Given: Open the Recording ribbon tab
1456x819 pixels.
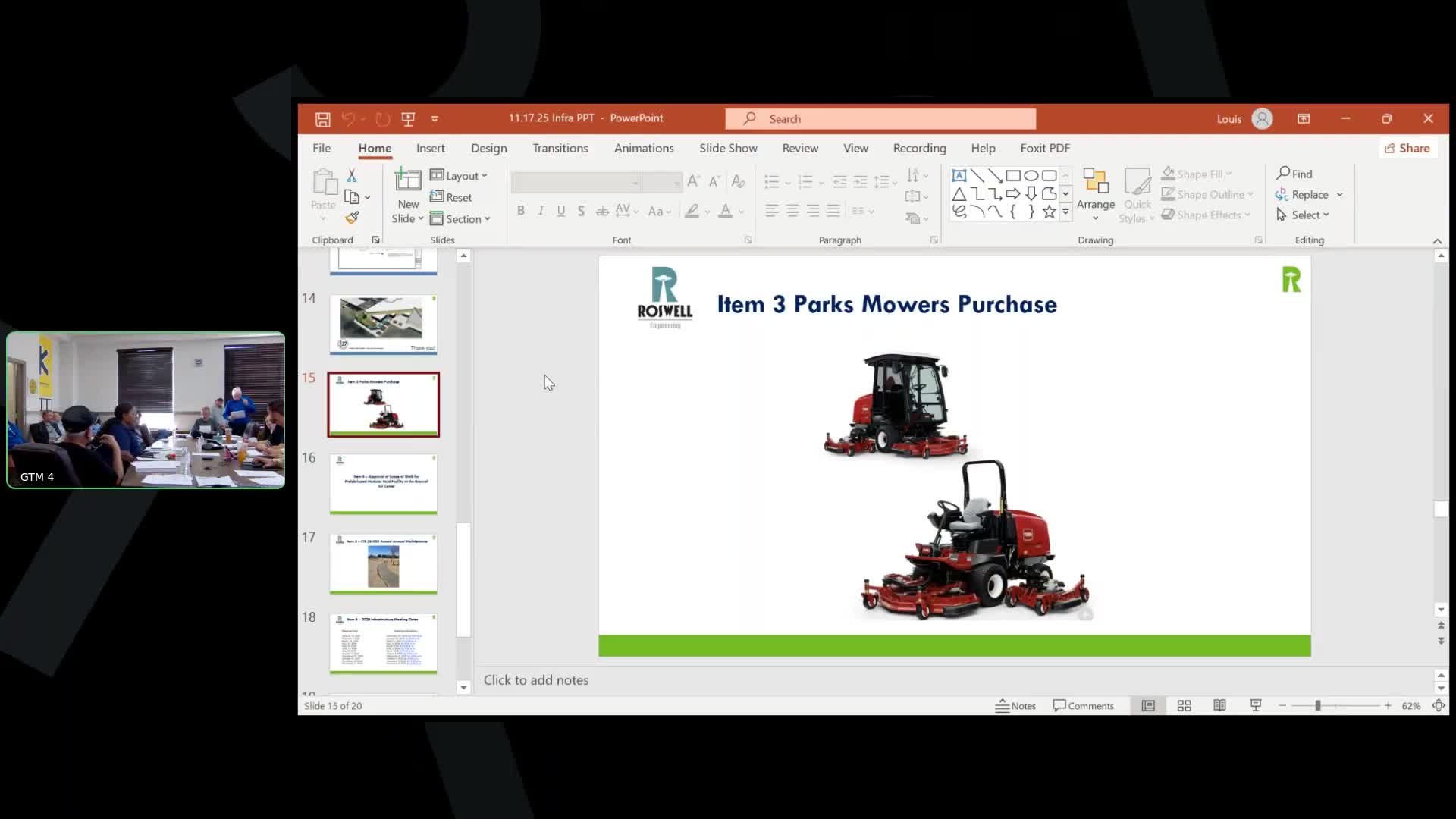Looking at the screenshot, I should (x=919, y=148).
